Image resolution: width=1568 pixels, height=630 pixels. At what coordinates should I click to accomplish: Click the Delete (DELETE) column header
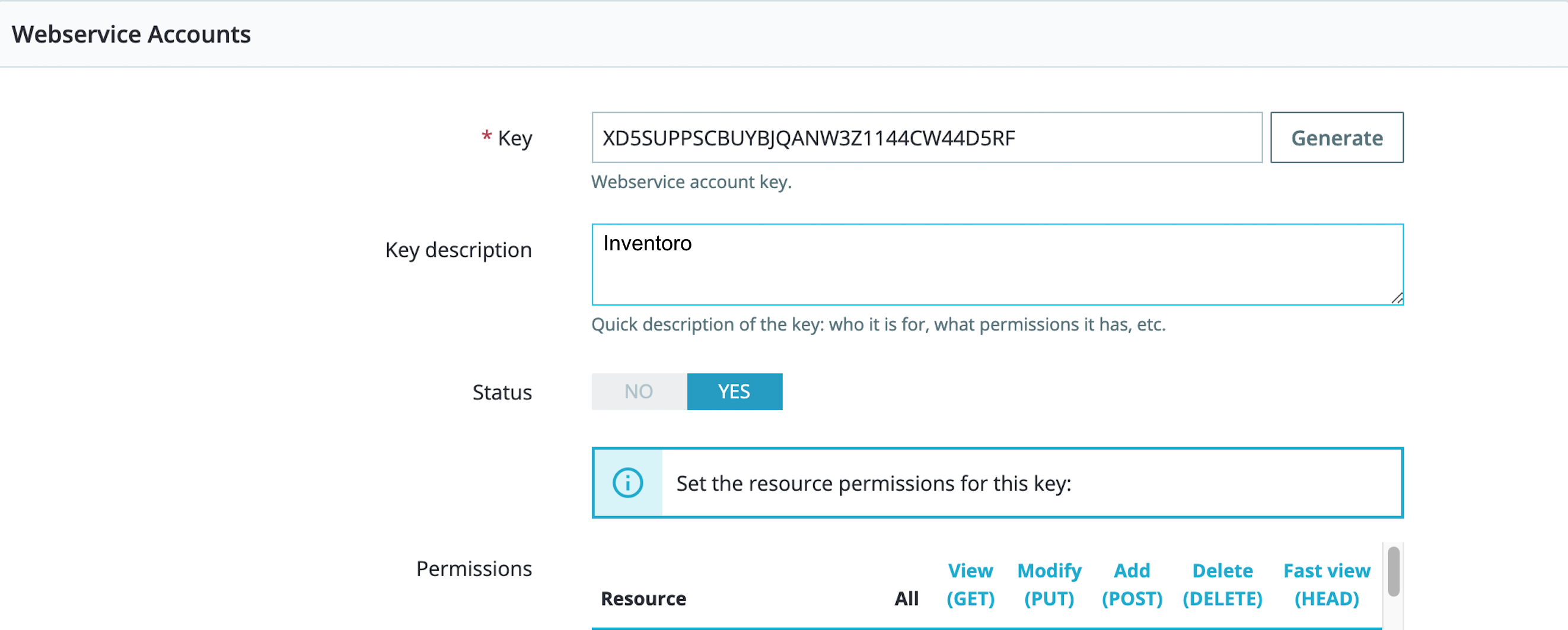tap(1222, 584)
